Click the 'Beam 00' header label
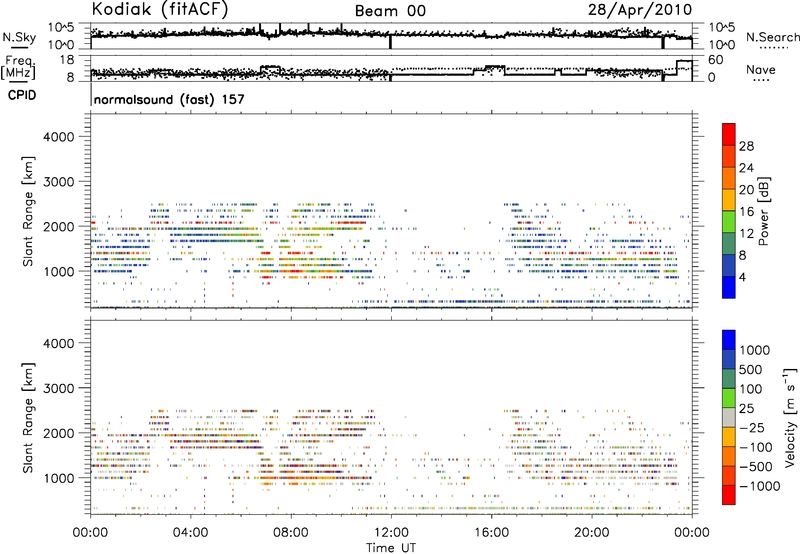The height and width of the screenshot is (554, 800). tap(390, 11)
